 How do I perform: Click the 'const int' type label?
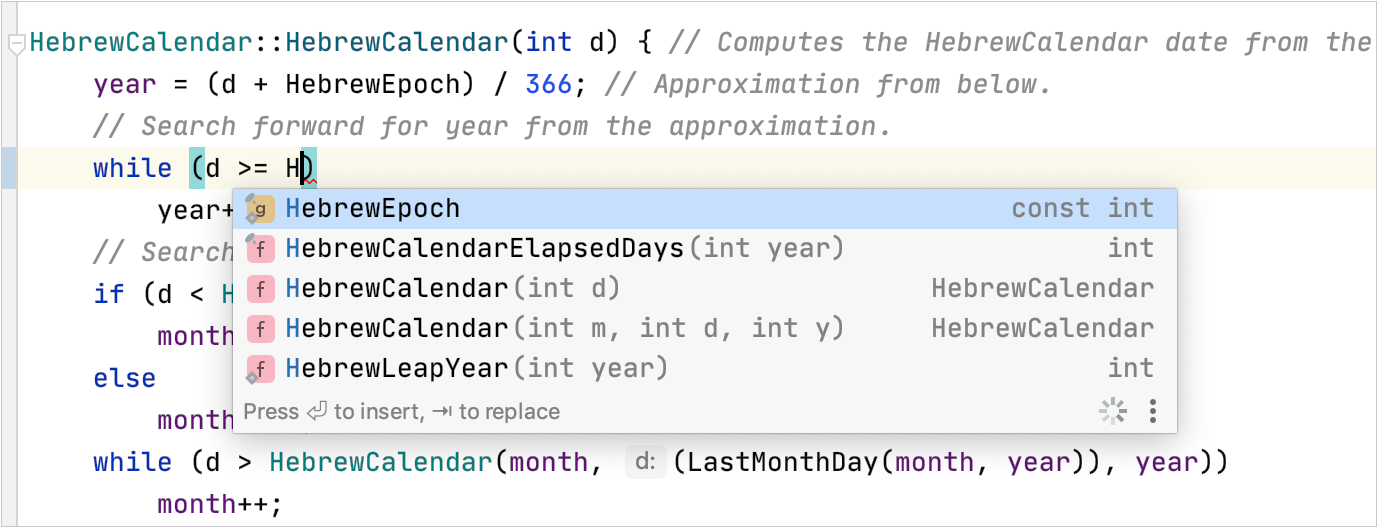pyautogui.click(x=1082, y=209)
